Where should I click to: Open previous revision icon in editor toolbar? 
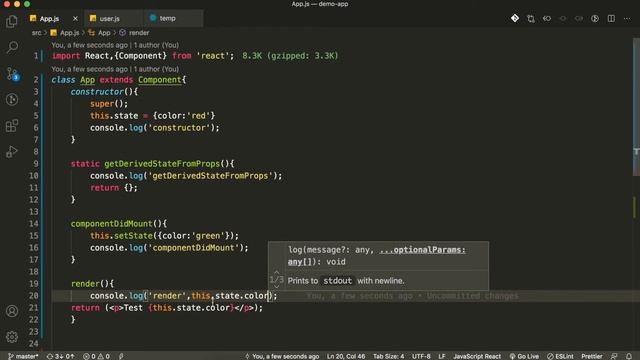547,18
